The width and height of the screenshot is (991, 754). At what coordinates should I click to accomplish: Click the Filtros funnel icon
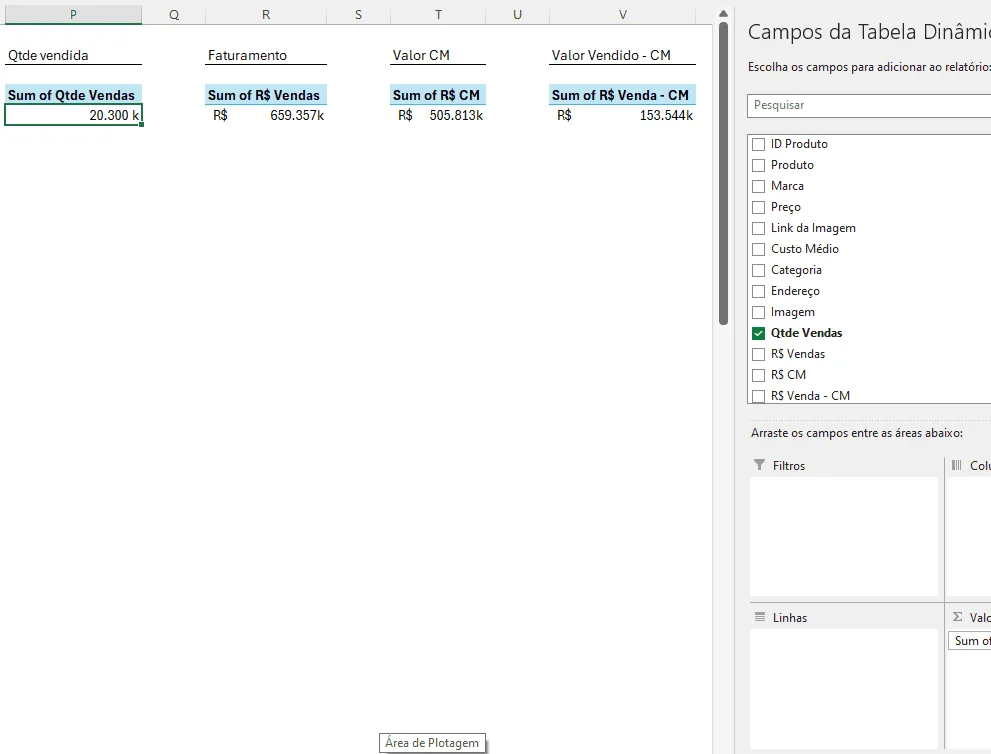759,465
